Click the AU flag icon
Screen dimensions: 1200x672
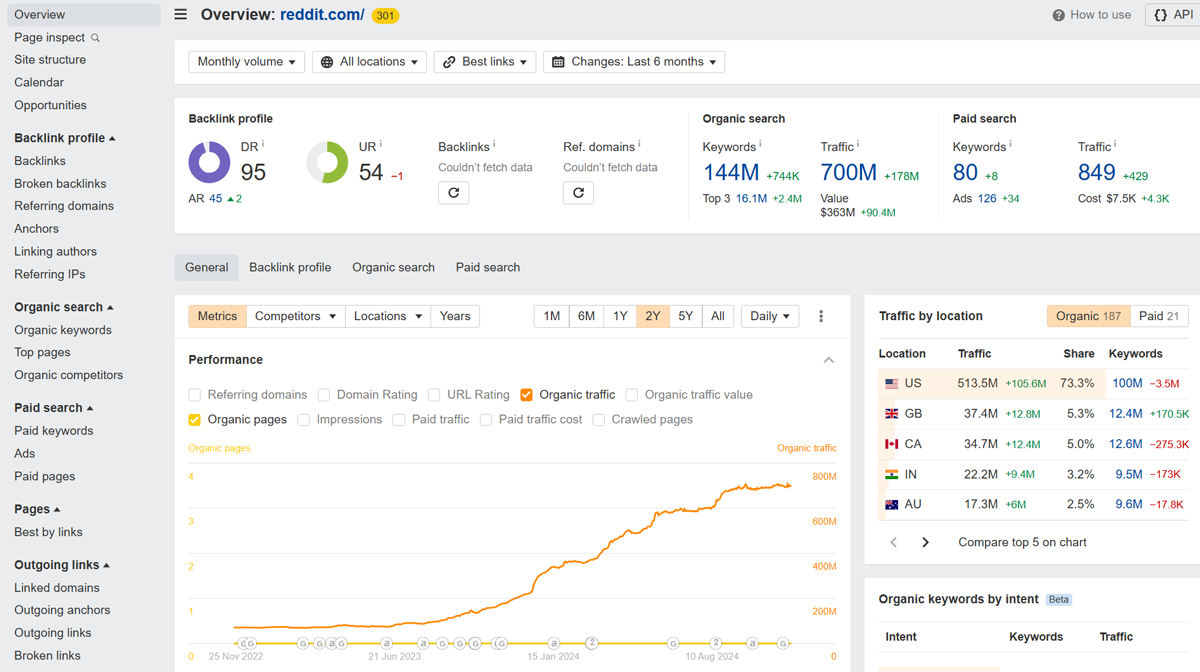pyautogui.click(x=891, y=504)
